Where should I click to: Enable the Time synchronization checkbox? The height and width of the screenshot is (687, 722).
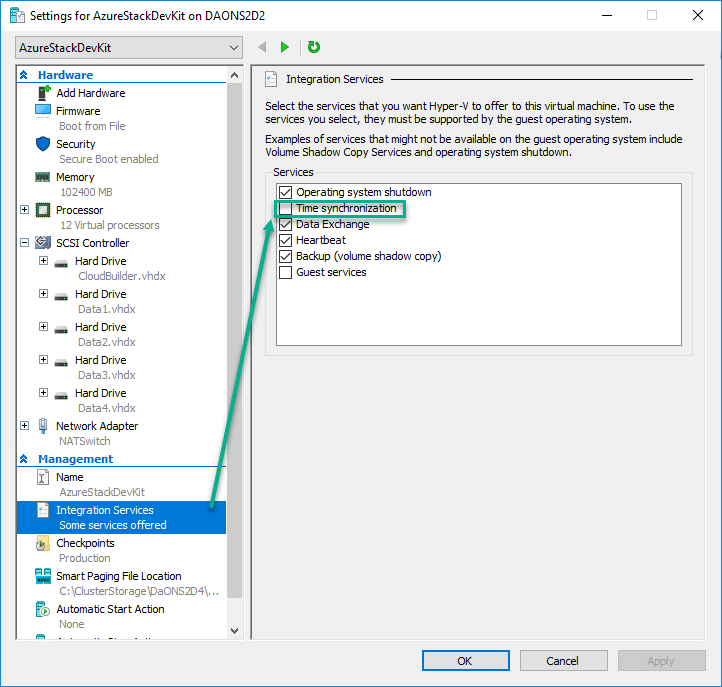tap(285, 208)
